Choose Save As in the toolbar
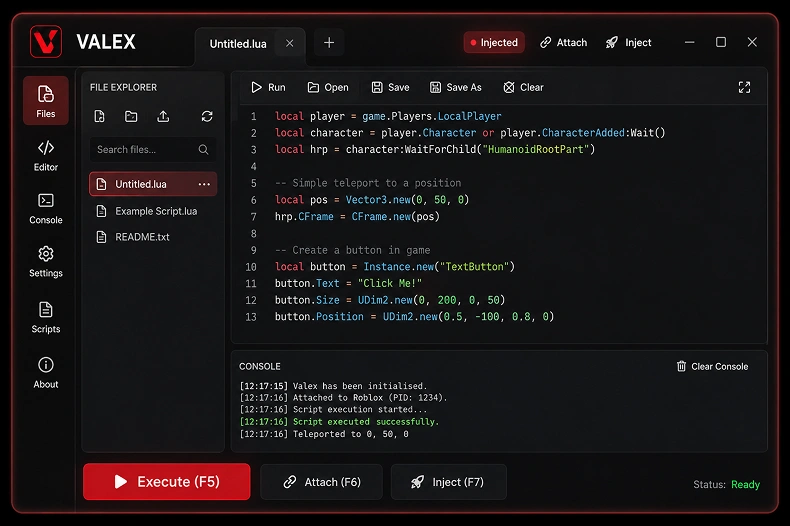 456,88
